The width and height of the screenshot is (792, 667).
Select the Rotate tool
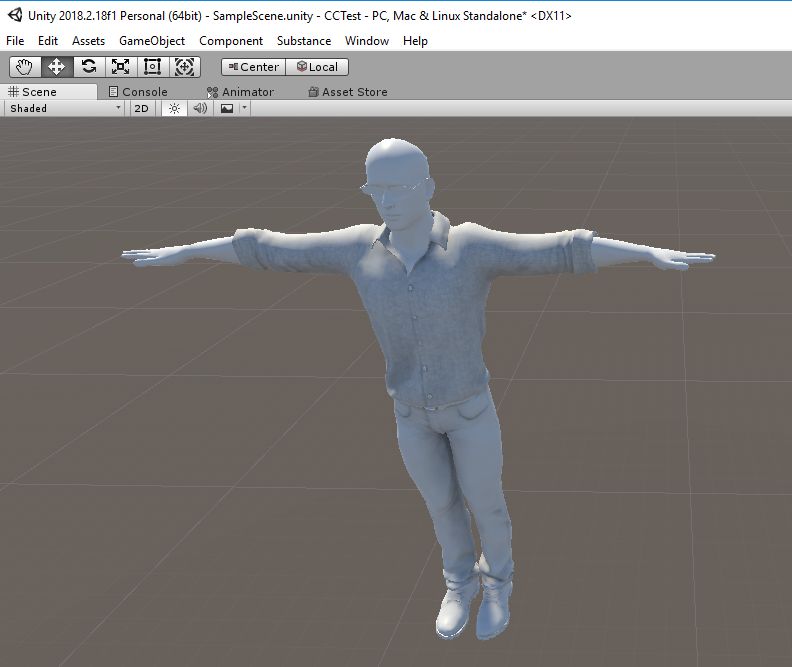(x=89, y=67)
